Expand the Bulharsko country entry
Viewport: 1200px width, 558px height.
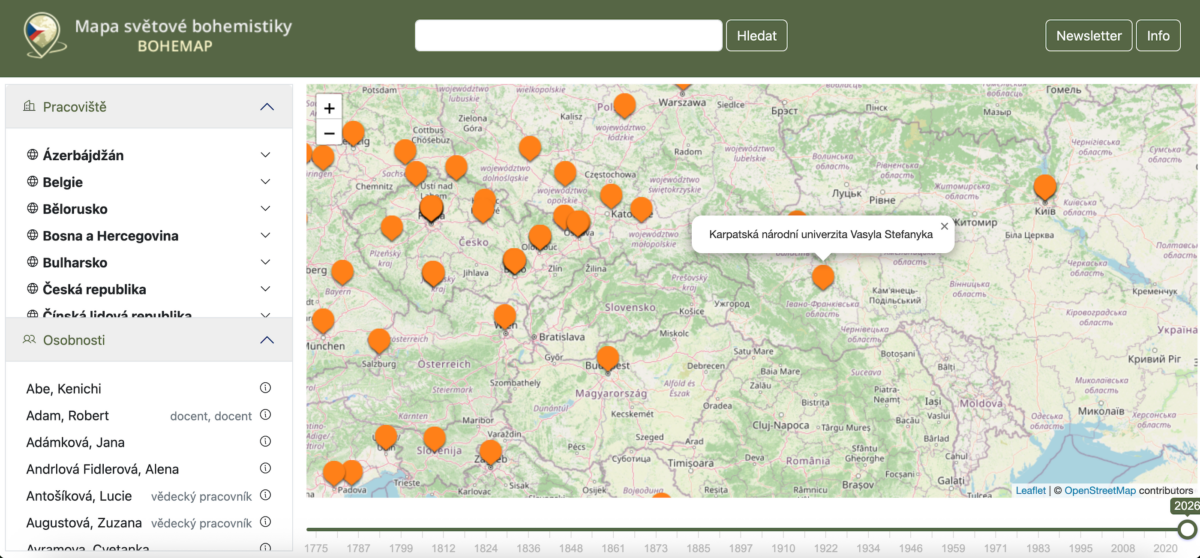[x=265, y=262]
